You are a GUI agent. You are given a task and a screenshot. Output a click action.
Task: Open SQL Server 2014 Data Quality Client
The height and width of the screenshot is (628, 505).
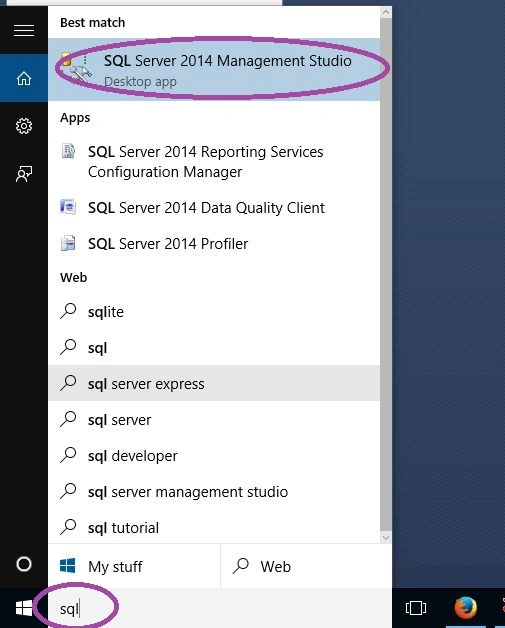point(214,208)
